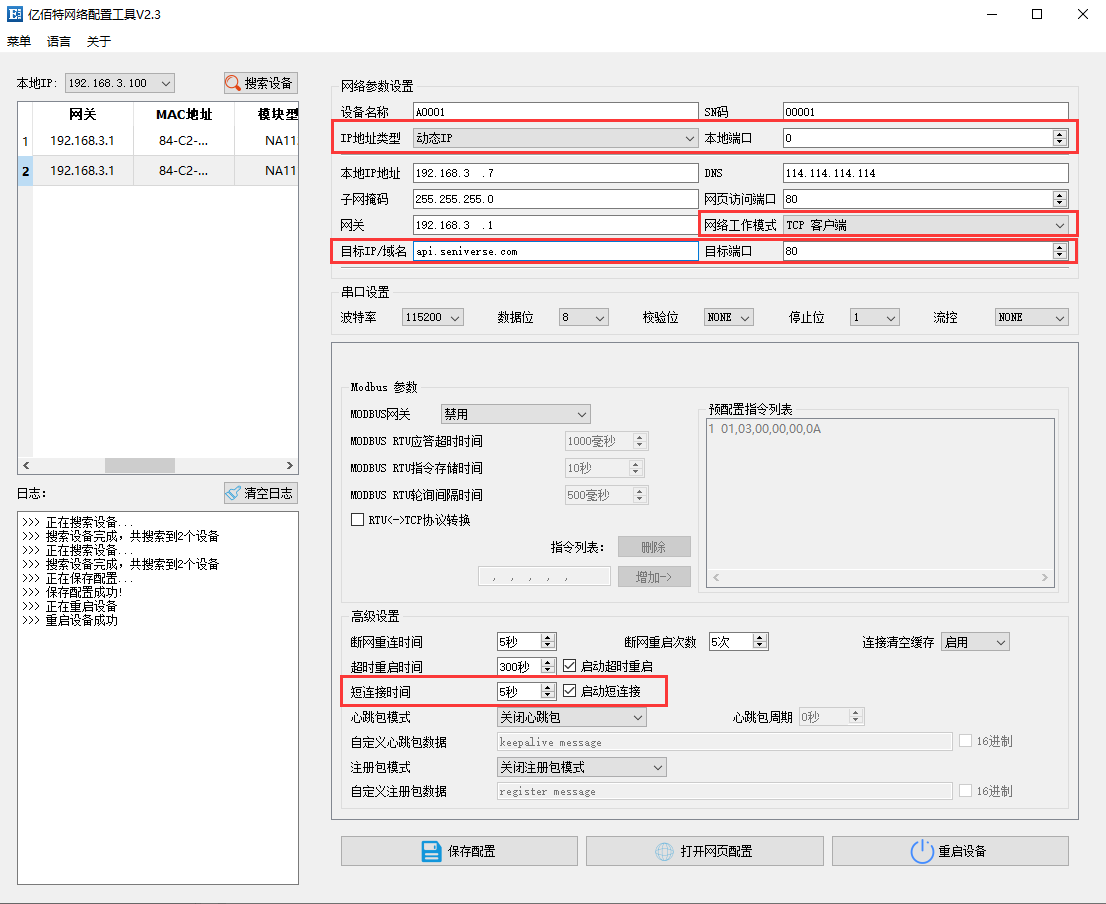Open the 波特率 baud rate dropdown
The width and height of the screenshot is (1106, 904).
coord(433,317)
